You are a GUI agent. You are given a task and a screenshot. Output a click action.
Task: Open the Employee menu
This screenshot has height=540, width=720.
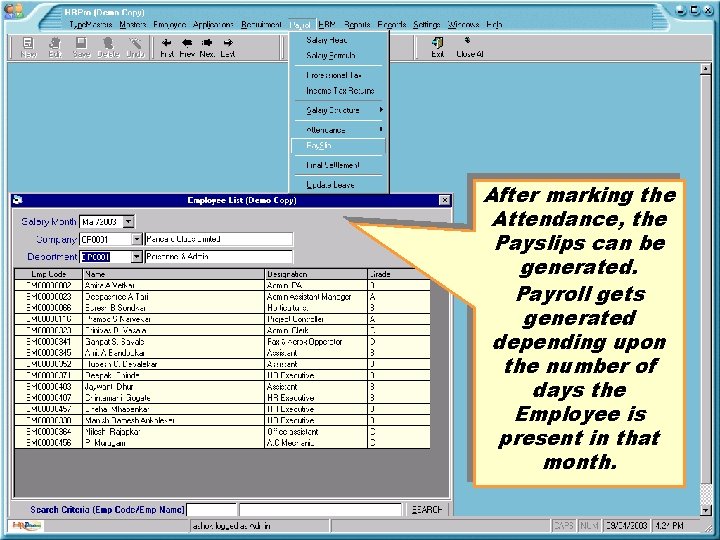click(169, 24)
